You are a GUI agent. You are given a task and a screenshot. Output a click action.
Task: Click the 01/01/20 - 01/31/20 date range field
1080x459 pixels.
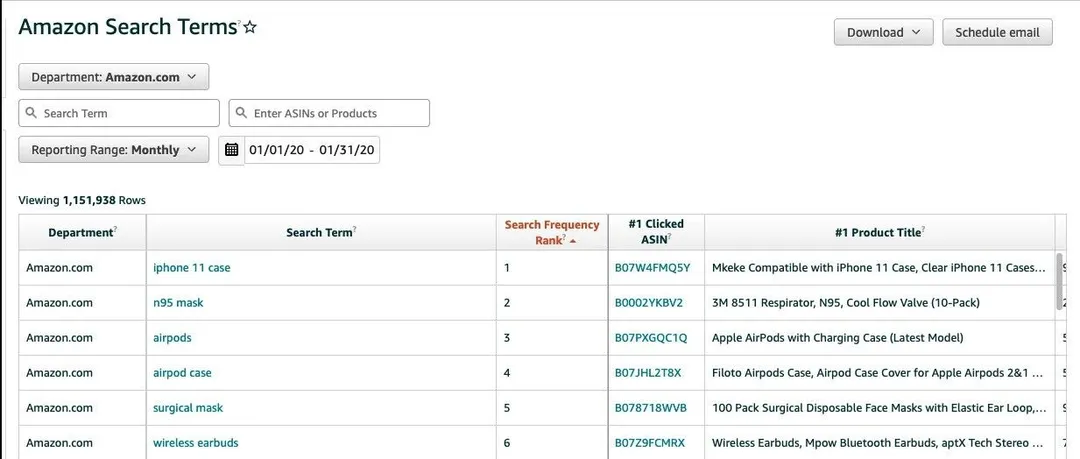click(x=312, y=150)
